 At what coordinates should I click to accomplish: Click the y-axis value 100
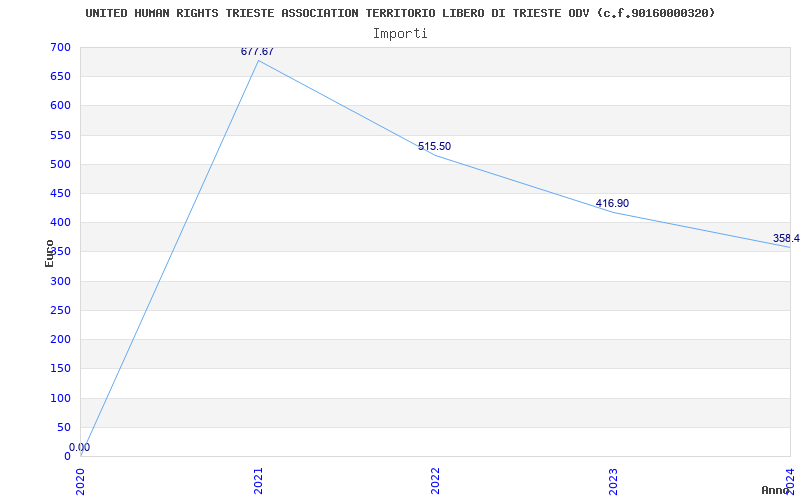[61, 398]
